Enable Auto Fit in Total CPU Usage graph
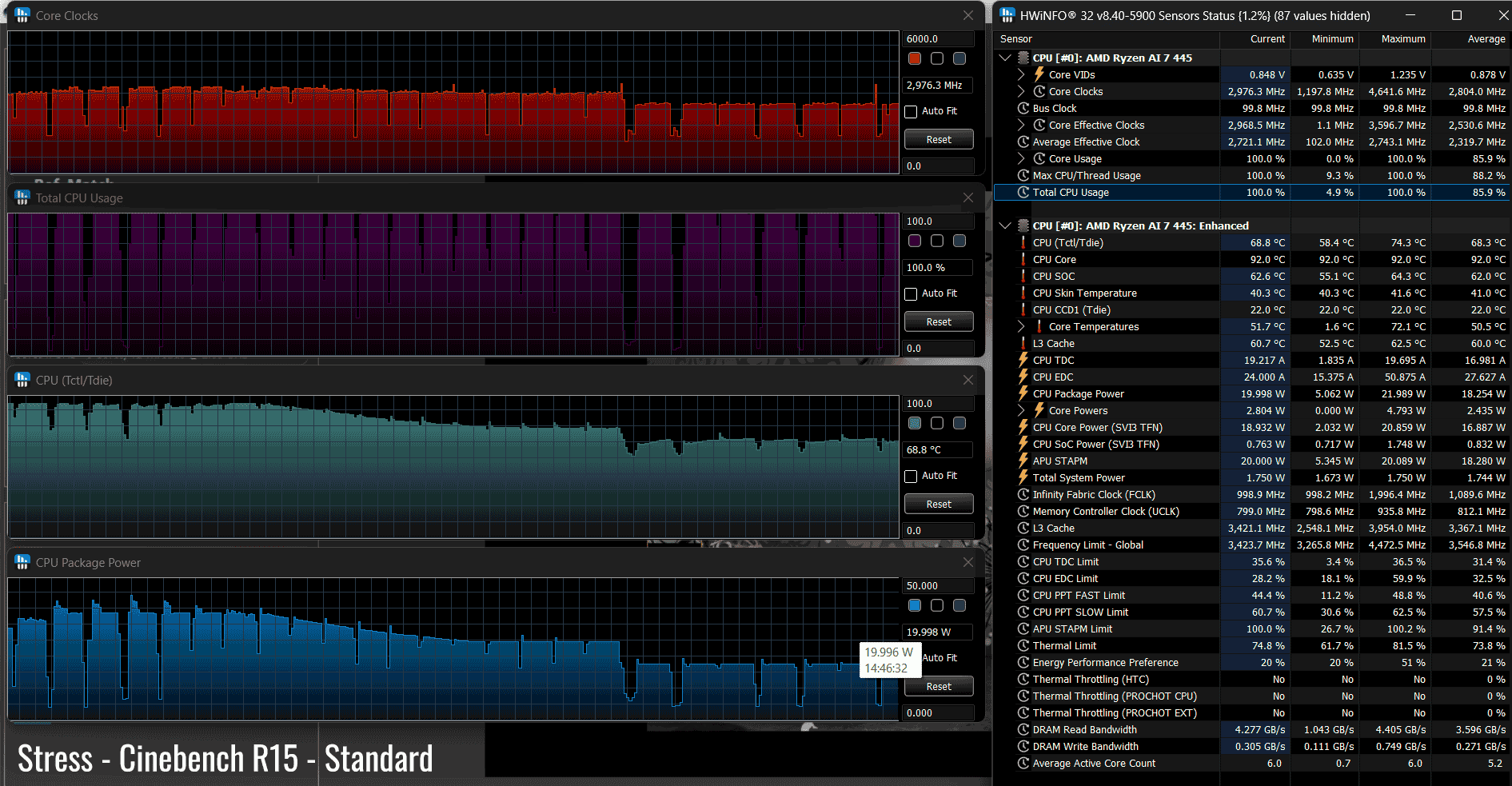1512x786 pixels. click(911, 293)
